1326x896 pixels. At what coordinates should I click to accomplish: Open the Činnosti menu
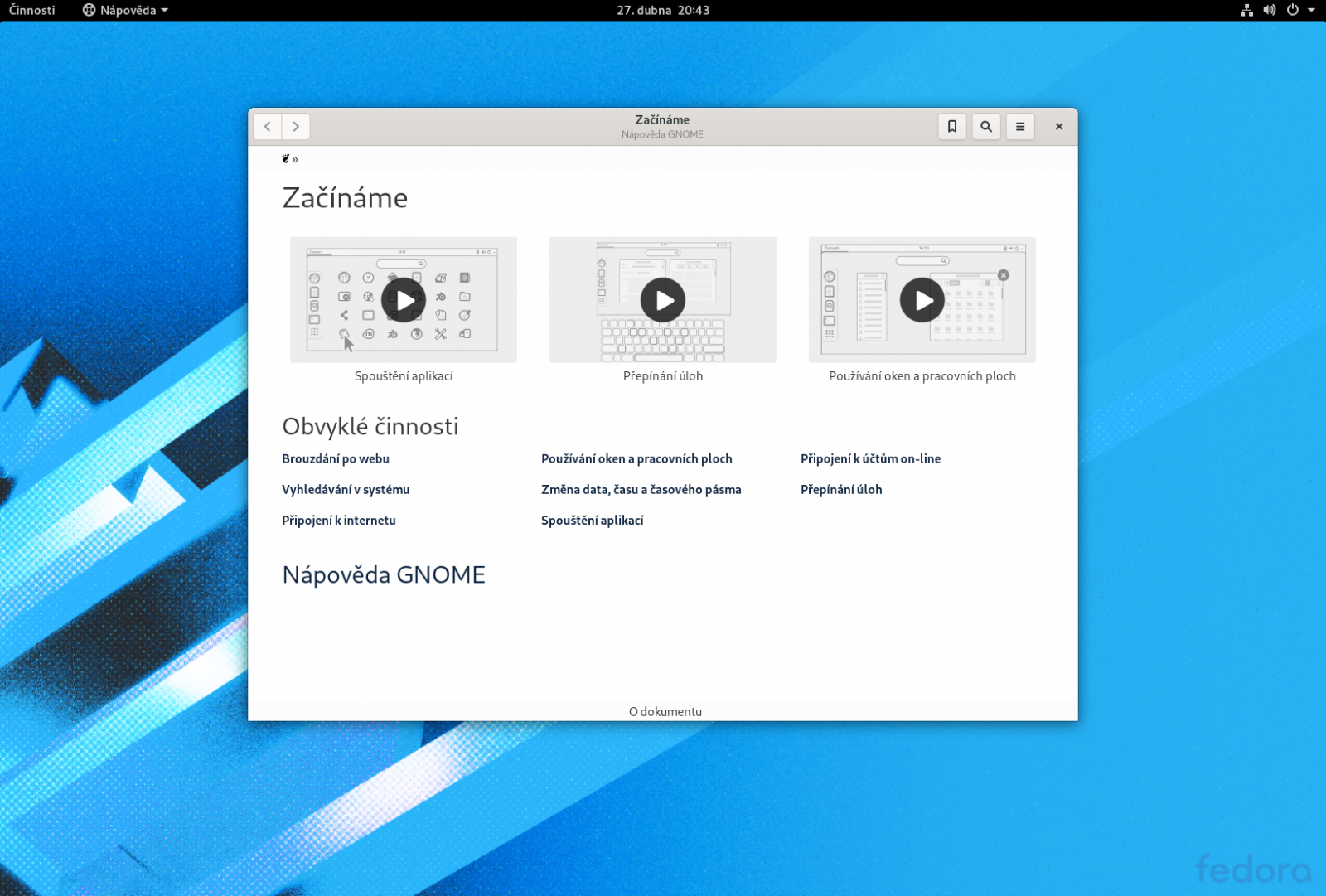[x=31, y=10]
